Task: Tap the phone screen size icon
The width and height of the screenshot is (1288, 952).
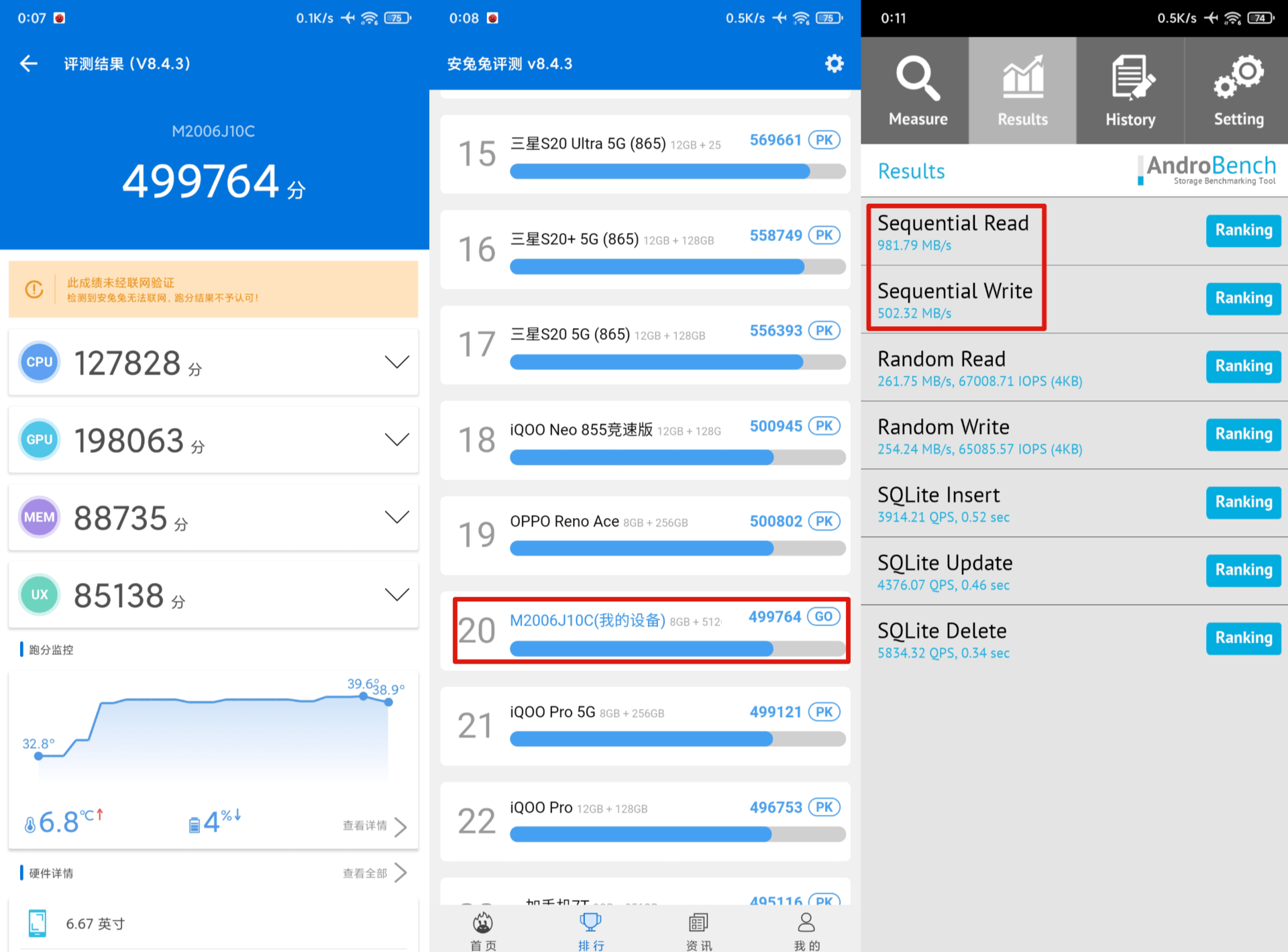Action: [38, 924]
